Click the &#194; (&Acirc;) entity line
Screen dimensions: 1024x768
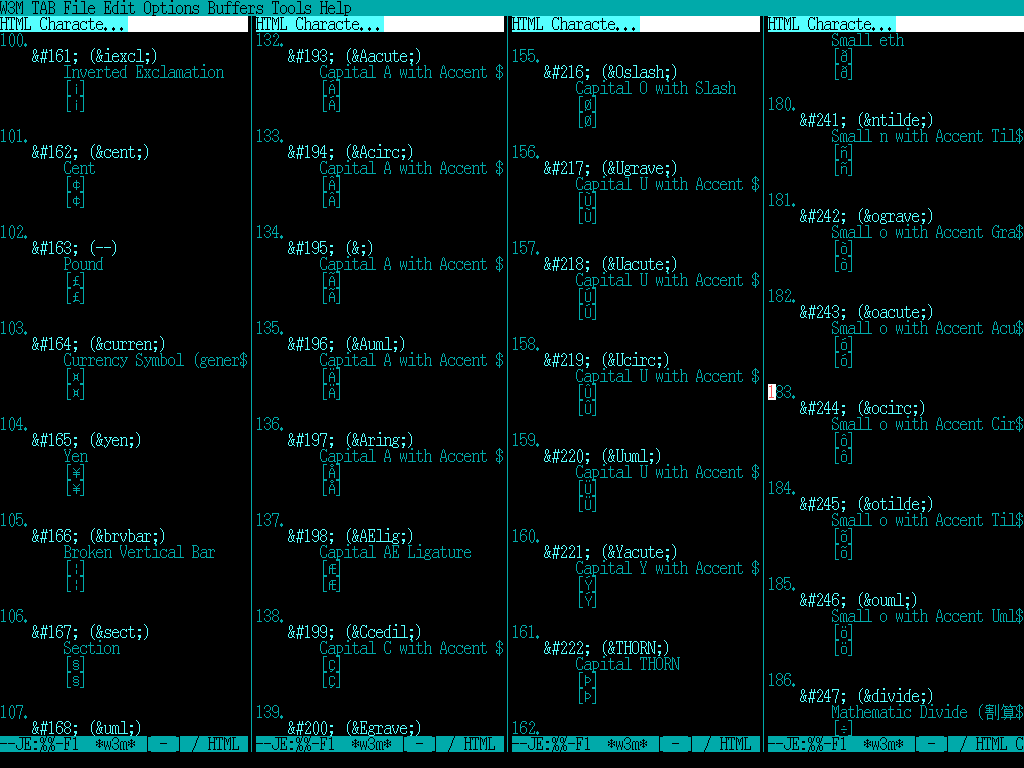(x=351, y=152)
